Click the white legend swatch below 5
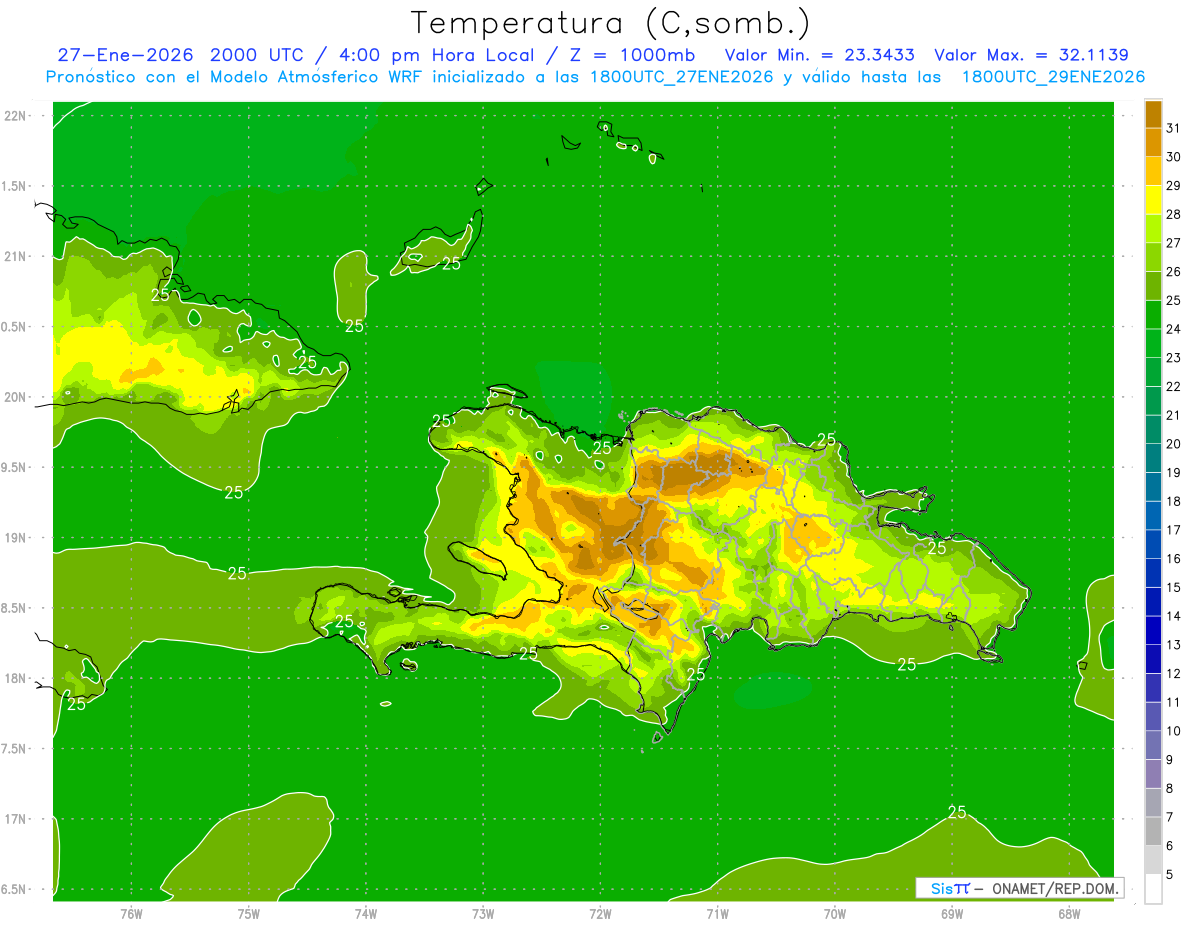 (x=1153, y=889)
